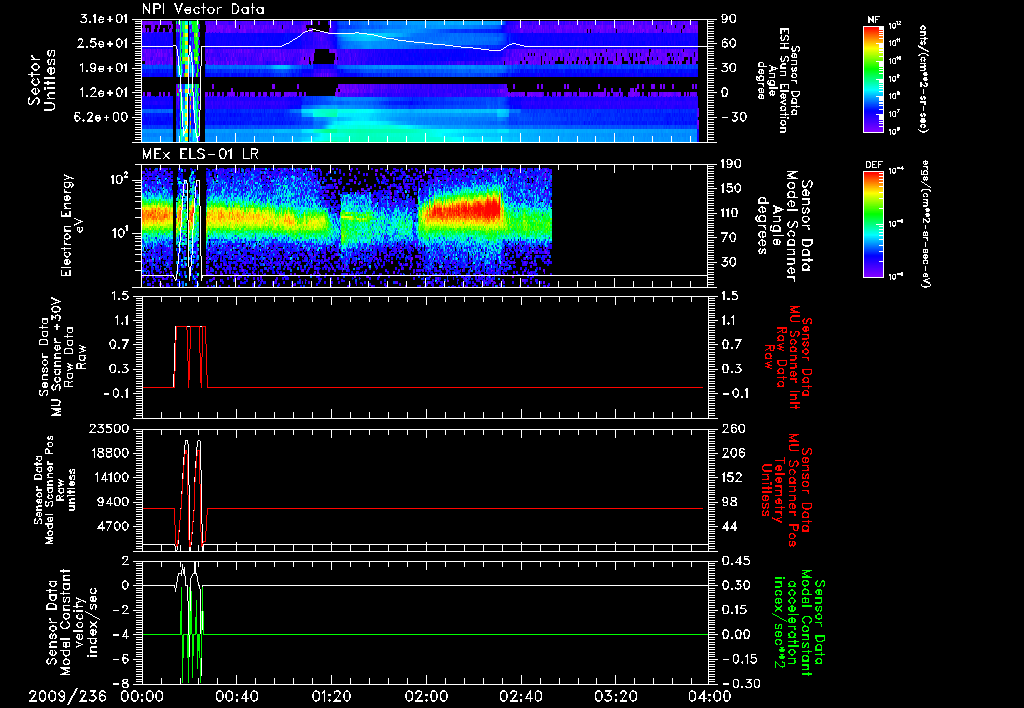Click the 00:00 time tick label
The image size is (1024, 708).
[142, 696]
